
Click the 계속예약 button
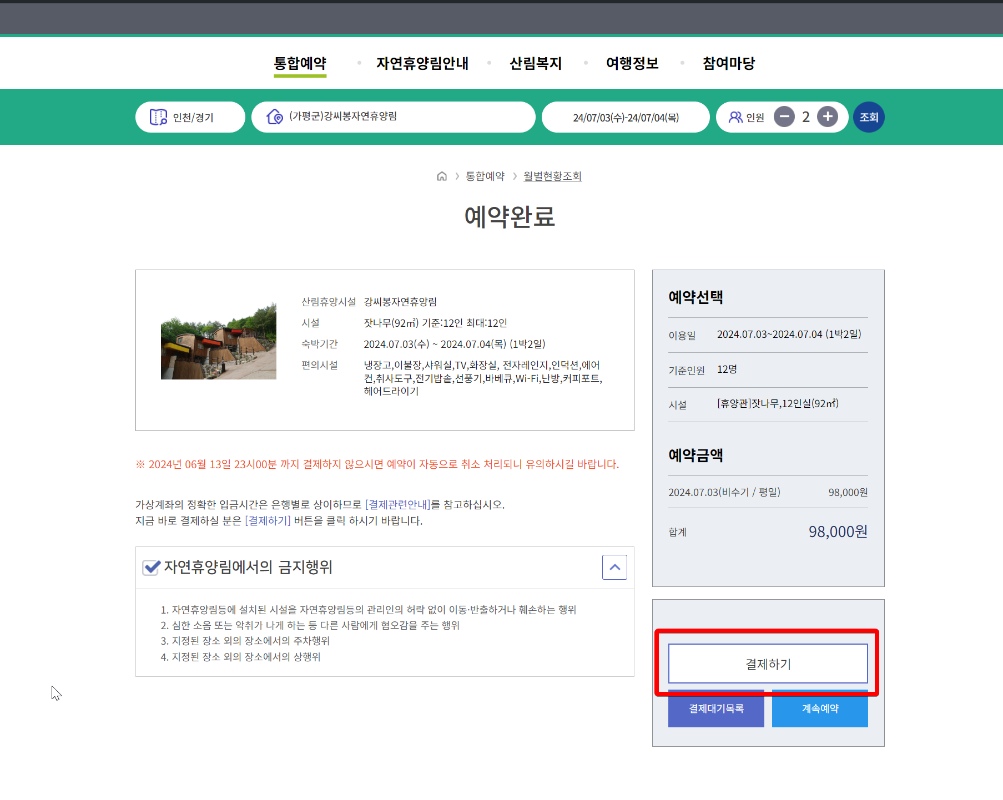[x=819, y=710]
